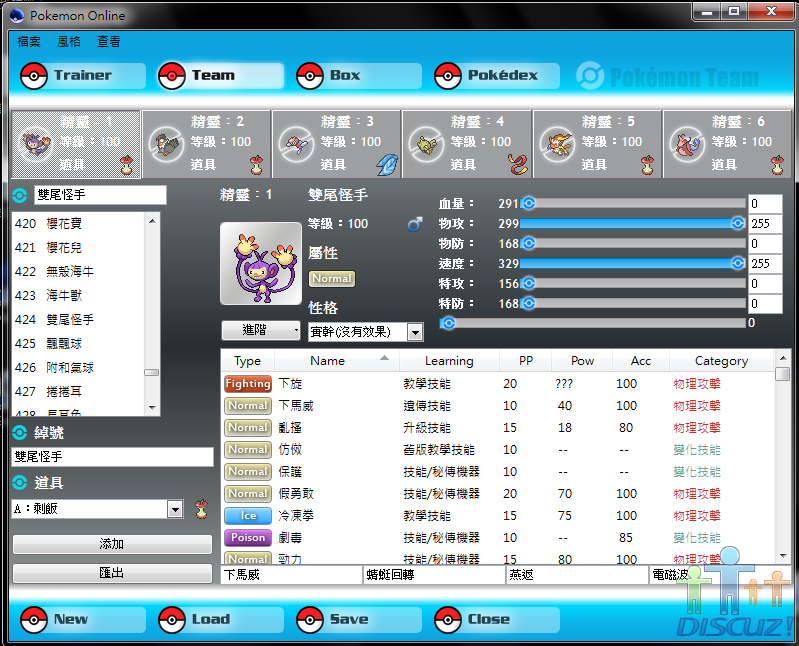The width and height of the screenshot is (799, 646).
Task: Click pokemon list scroll down arrow
Action: pyautogui.click(x=152, y=408)
